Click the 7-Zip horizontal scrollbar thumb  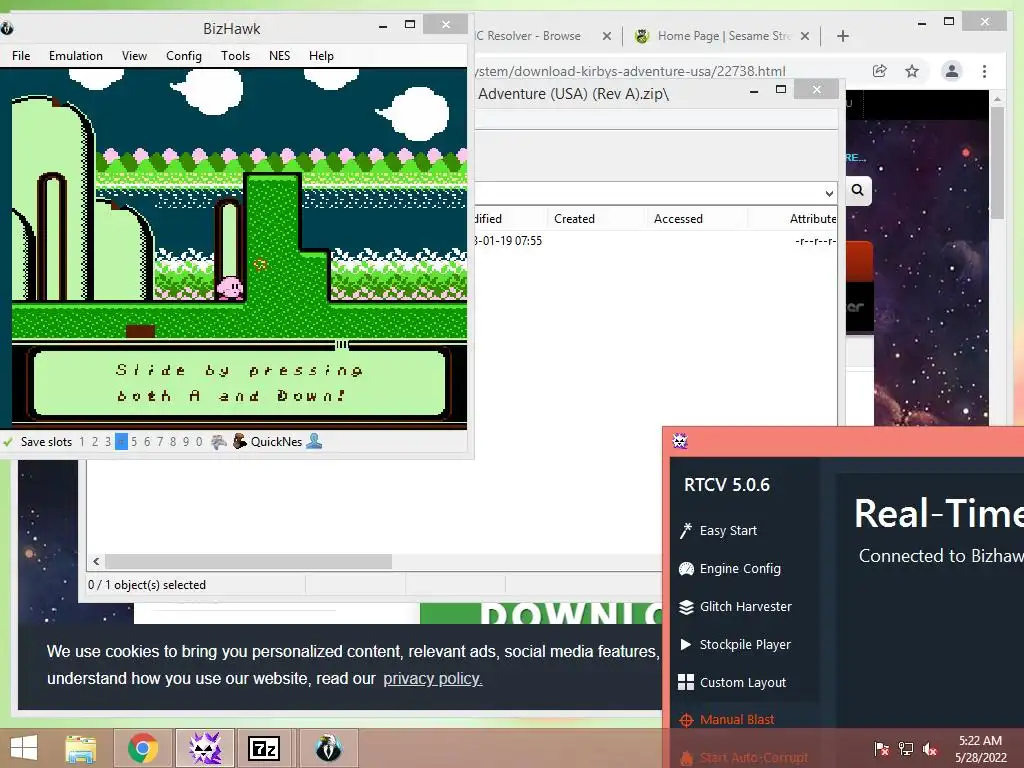tap(249, 562)
